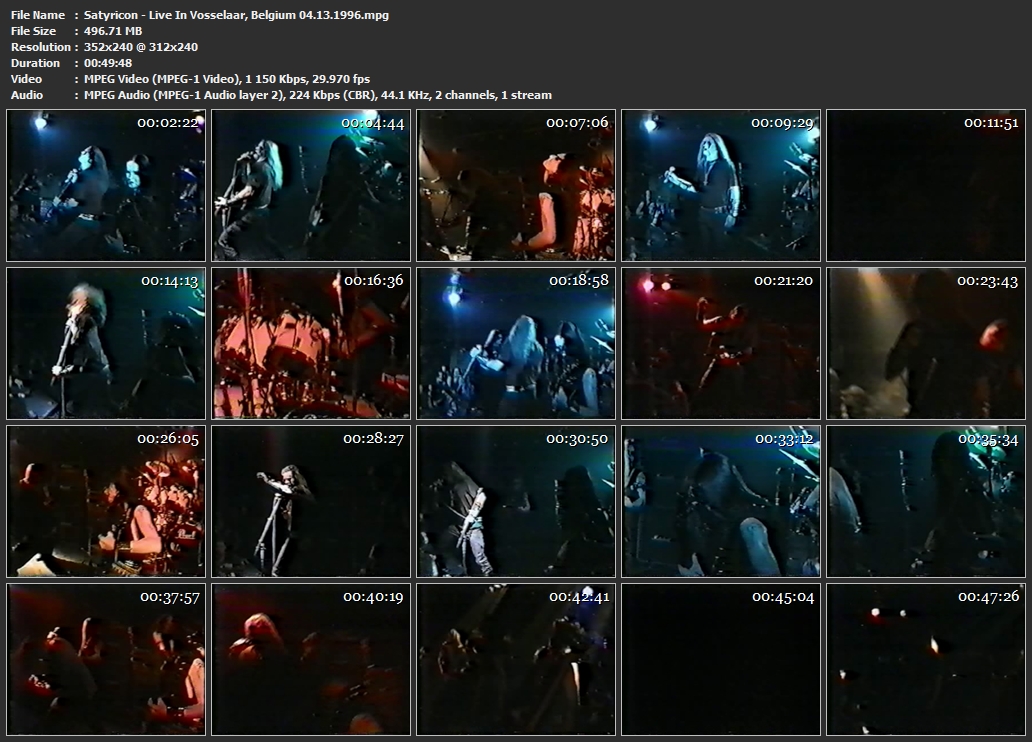This screenshot has height=742, width=1032.
Task: View the thumbnail stamped 00:33:12
Action: coord(721,502)
